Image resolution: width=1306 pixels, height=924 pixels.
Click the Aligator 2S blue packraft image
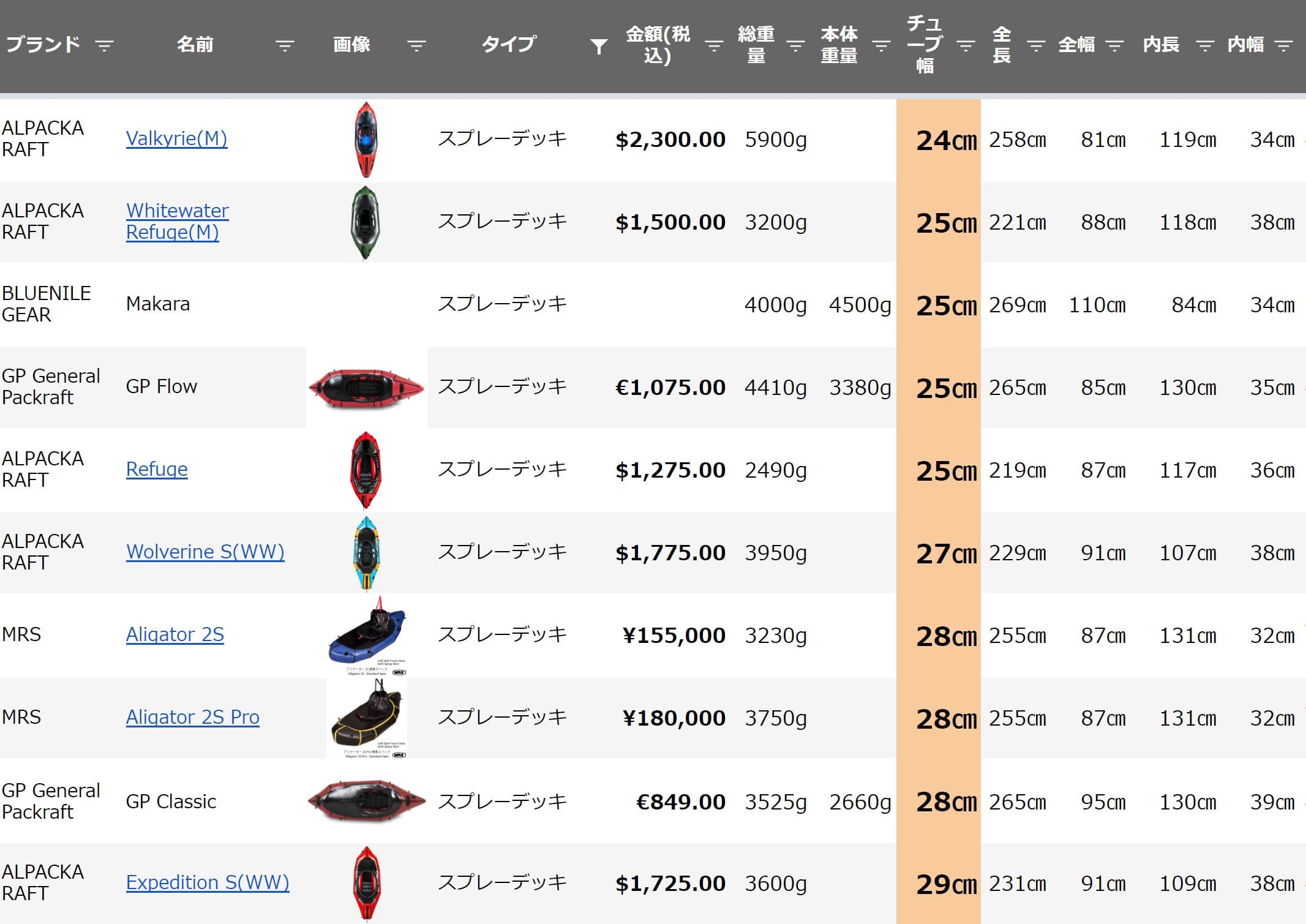tap(367, 636)
